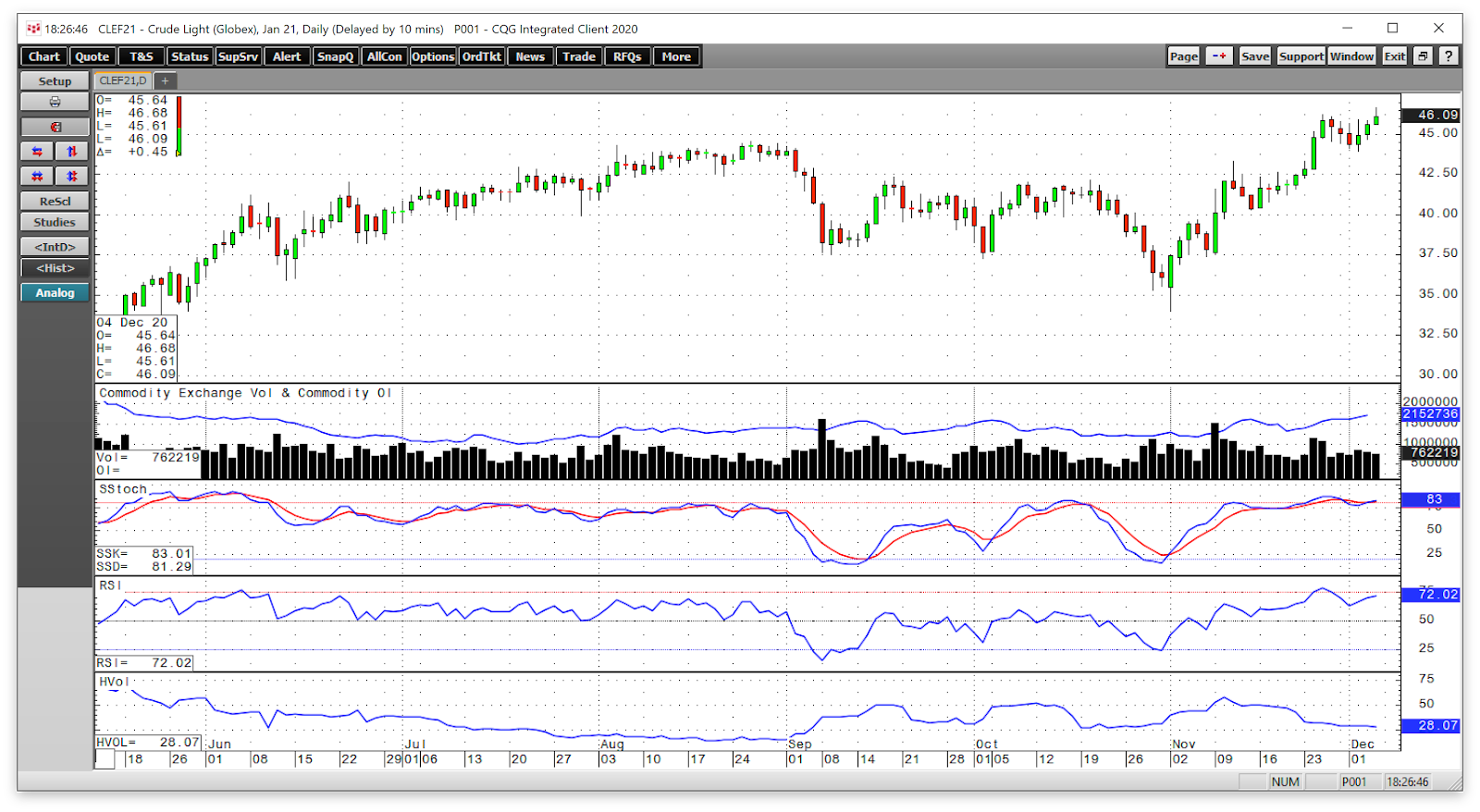Viewport: 1480px width, 812px height.
Task: Select the CLEF21,D chart tab
Action: [123, 80]
